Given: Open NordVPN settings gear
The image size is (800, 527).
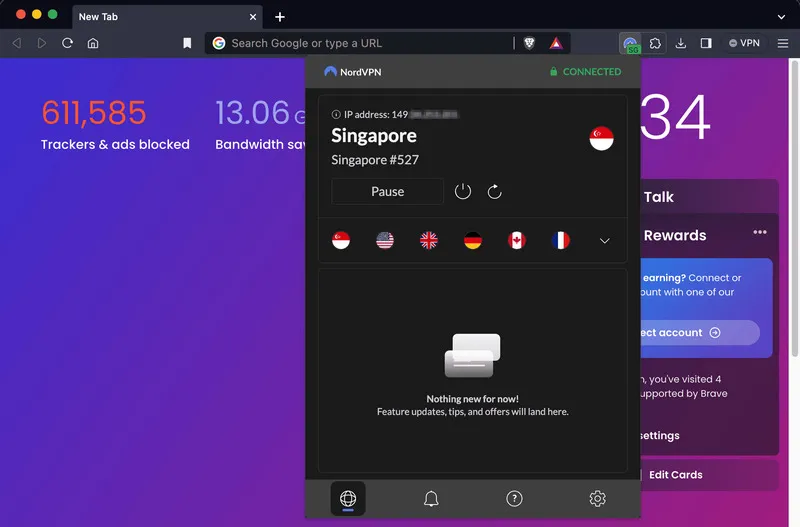Looking at the screenshot, I should pos(597,498).
